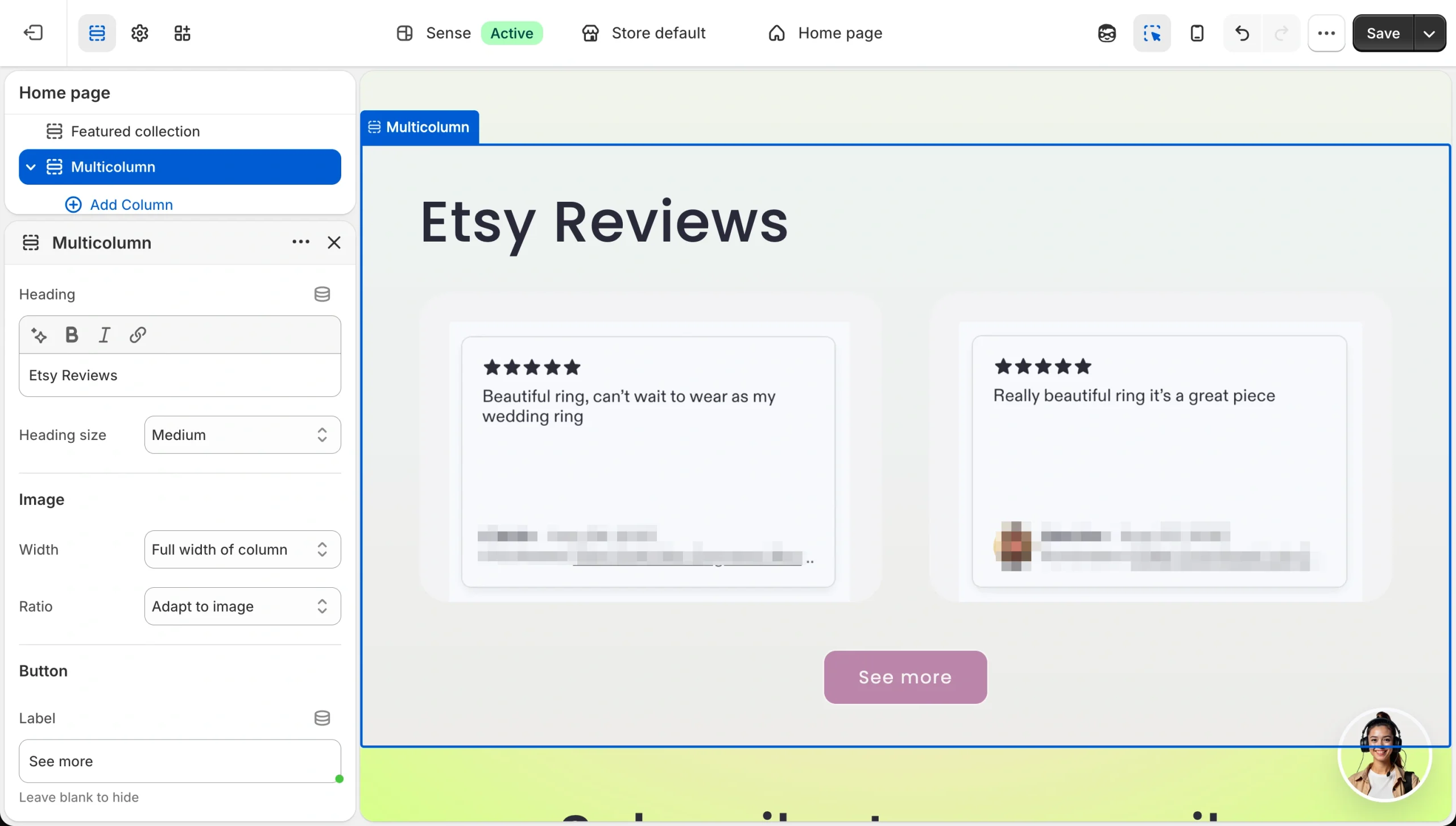This screenshot has height=826, width=1456.
Task: Connect dynamic source for Heading
Action: (322, 294)
